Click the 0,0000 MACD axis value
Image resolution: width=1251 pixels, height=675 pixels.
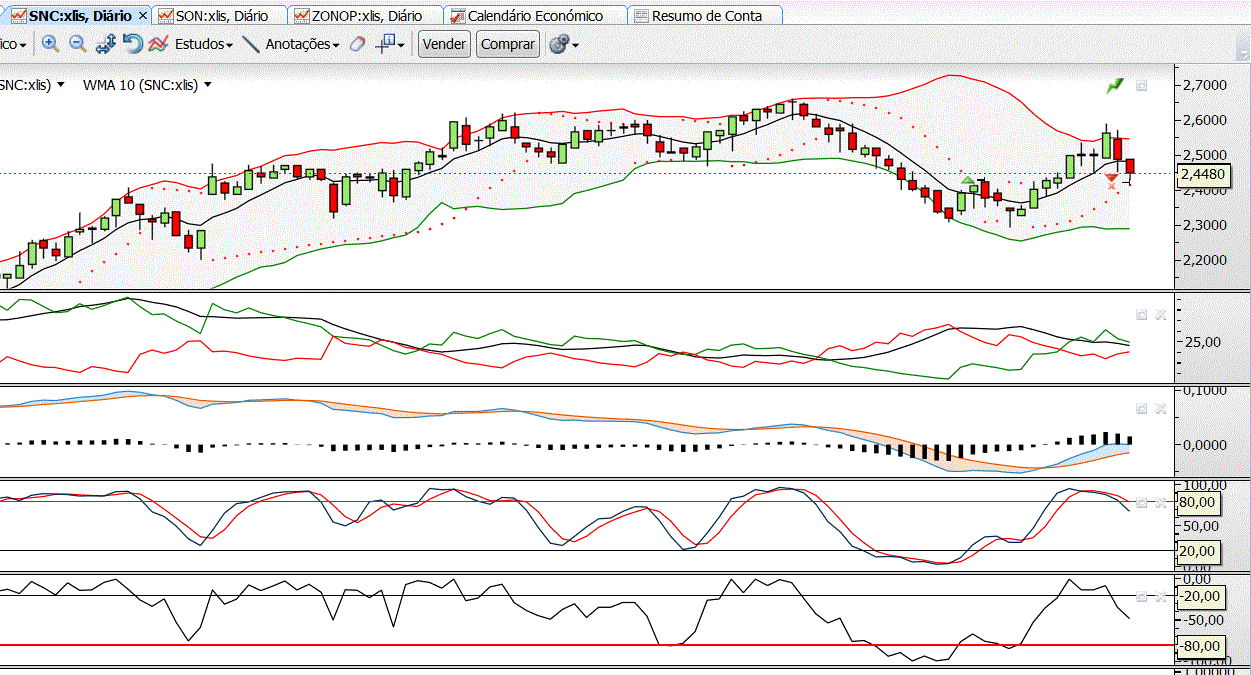1204,444
